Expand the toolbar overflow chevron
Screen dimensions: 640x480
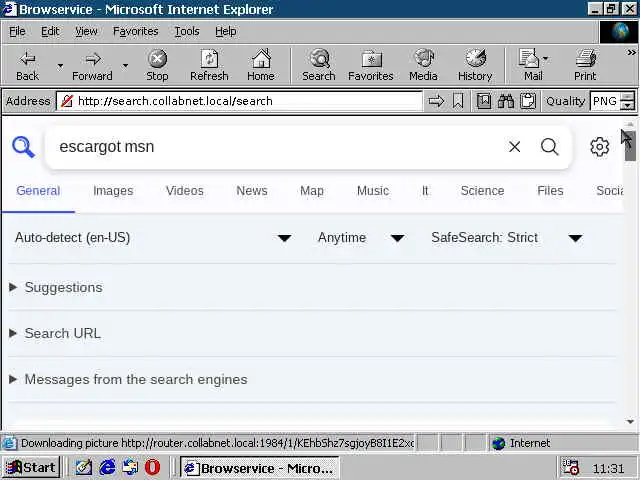pyautogui.click(x=631, y=53)
